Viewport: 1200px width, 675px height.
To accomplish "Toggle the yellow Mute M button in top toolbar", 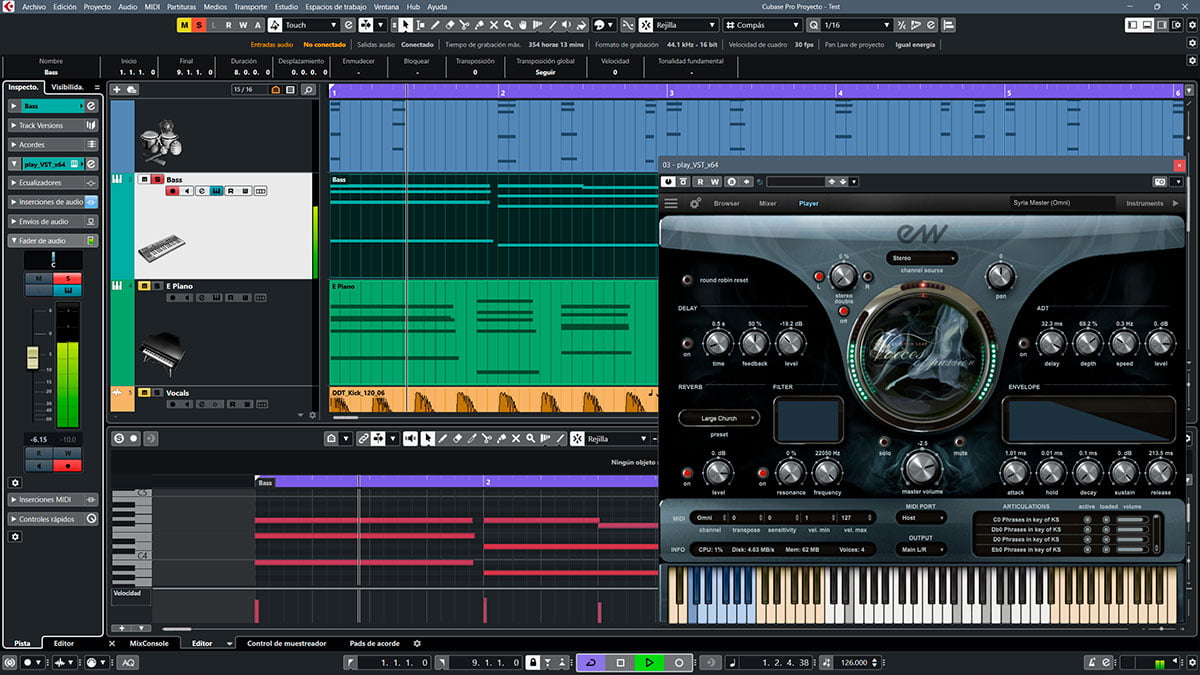I will click(185, 24).
